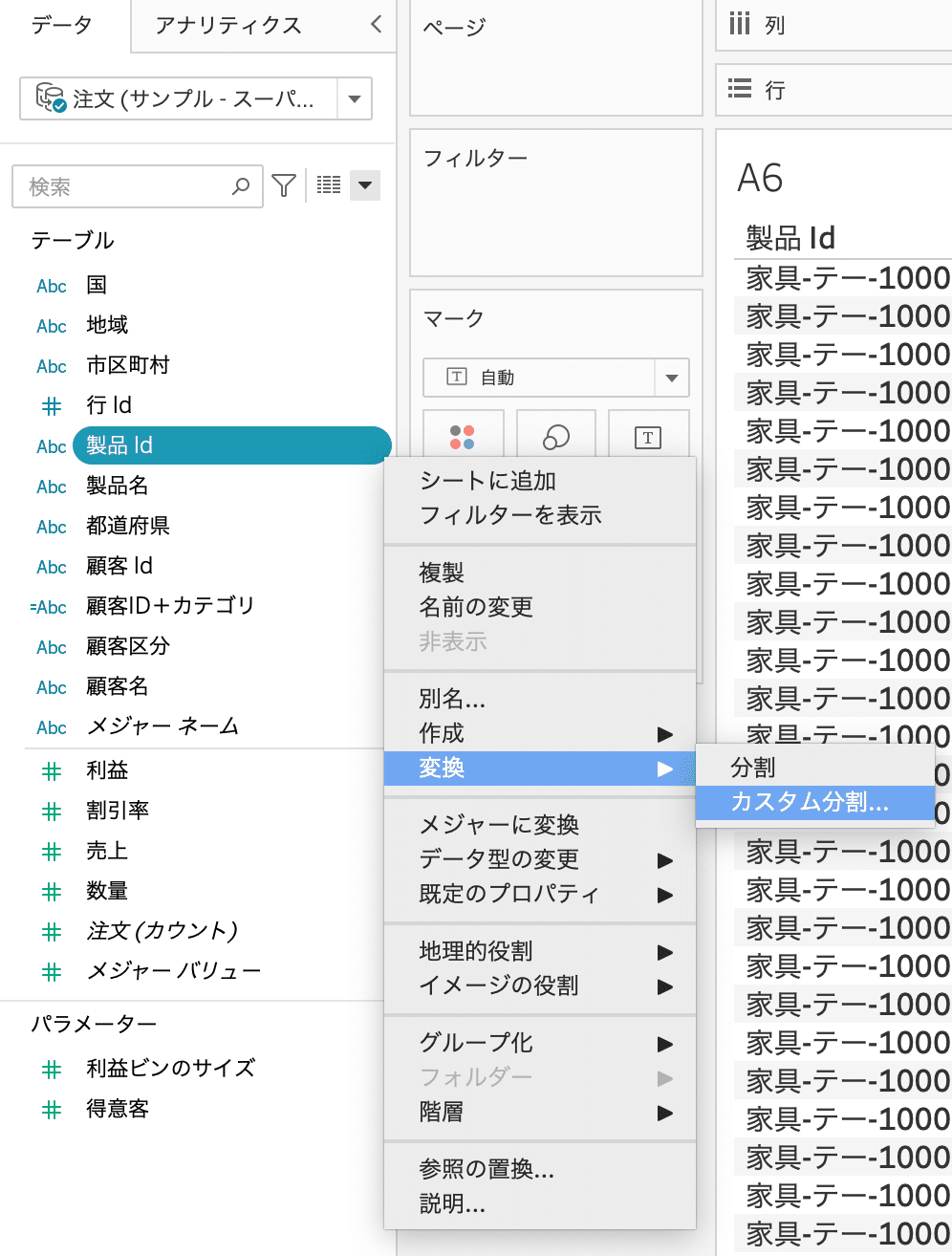The width and height of the screenshot is (952, 1256).
Task: Select the 利益ビンのサイズ parameter
Action: pyautogui.click(x=171, y=1068)
